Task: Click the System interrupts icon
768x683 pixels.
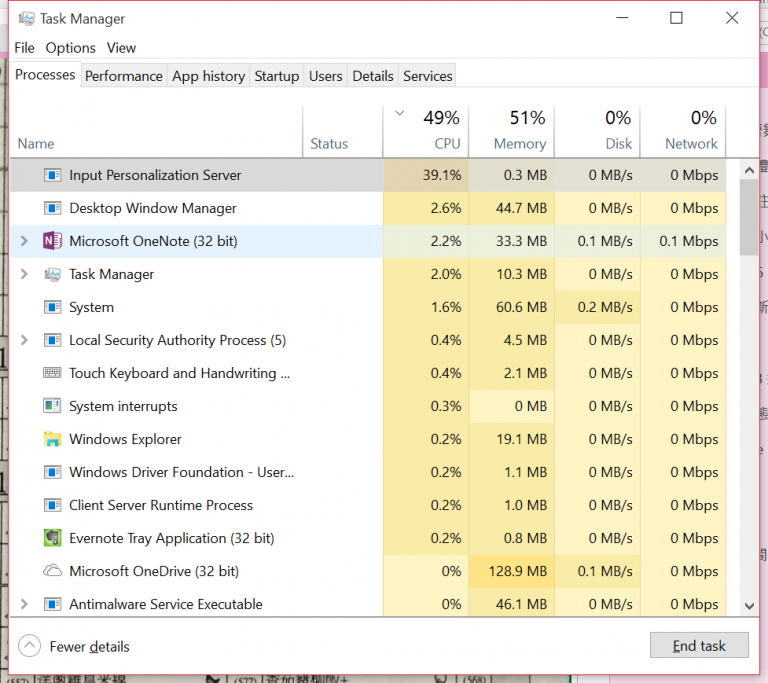Action: coord(52,406)
